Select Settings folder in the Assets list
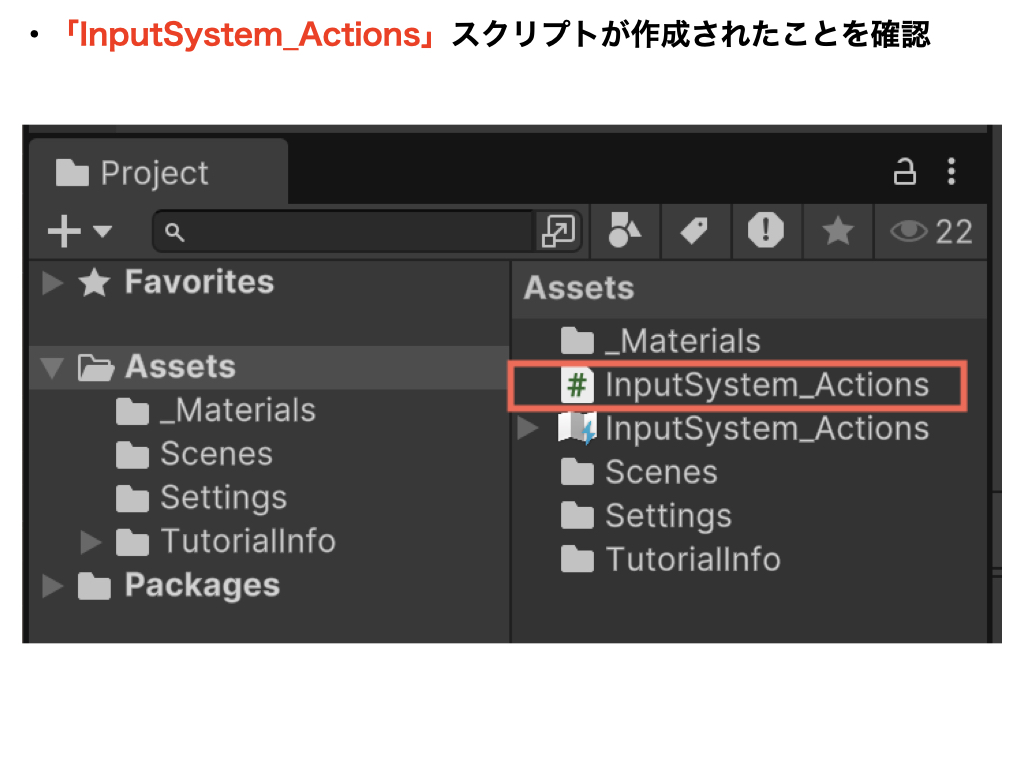 (667, 516)
